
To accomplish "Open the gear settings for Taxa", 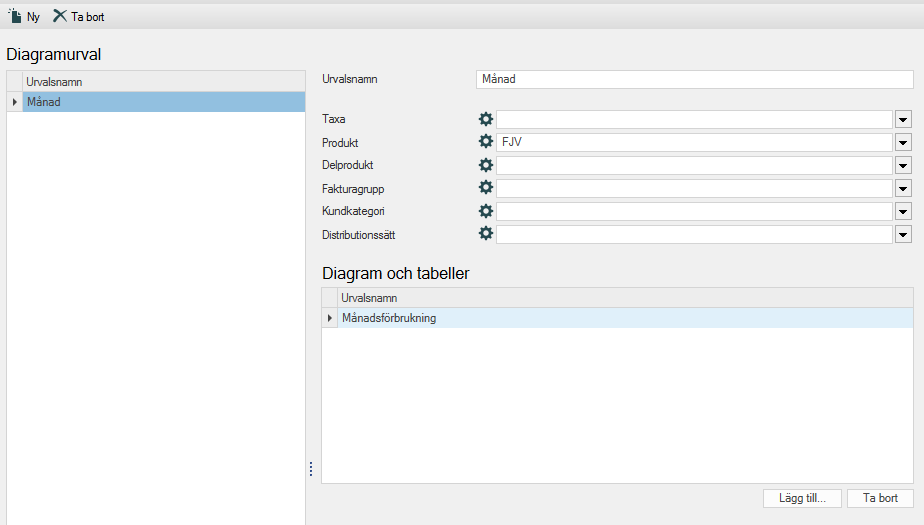I will (486, 119).
